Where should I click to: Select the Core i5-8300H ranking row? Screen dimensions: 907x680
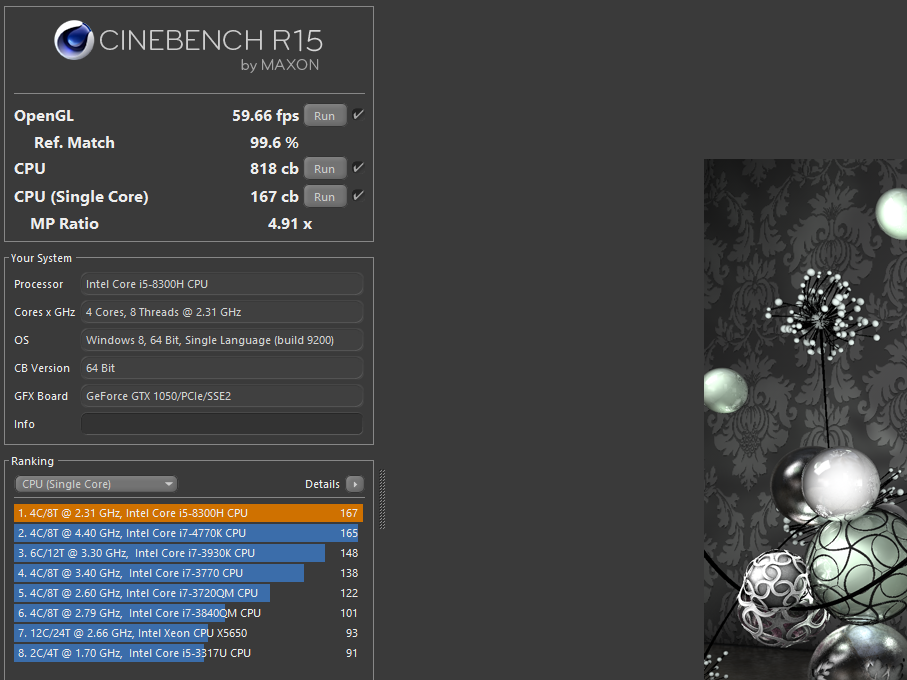pyautogui.click(x=189, y=513)
